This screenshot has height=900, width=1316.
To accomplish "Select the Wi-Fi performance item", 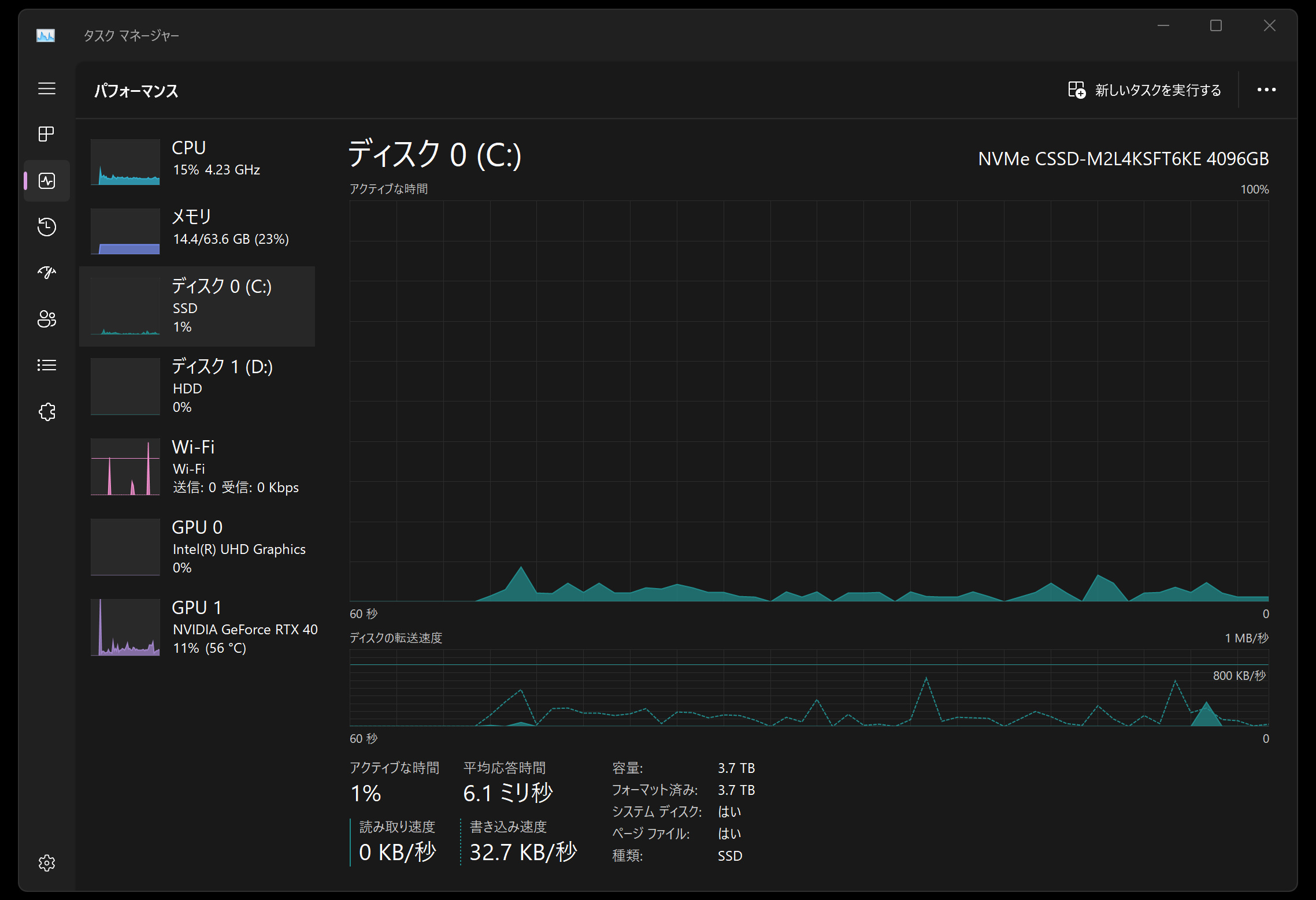I will coord(197,467).
